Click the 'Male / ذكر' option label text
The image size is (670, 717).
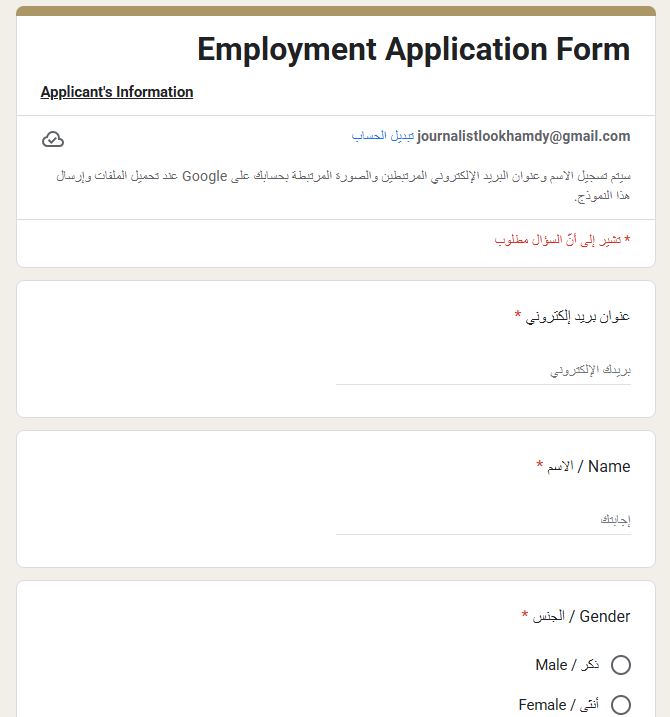(x=566, y=665)
